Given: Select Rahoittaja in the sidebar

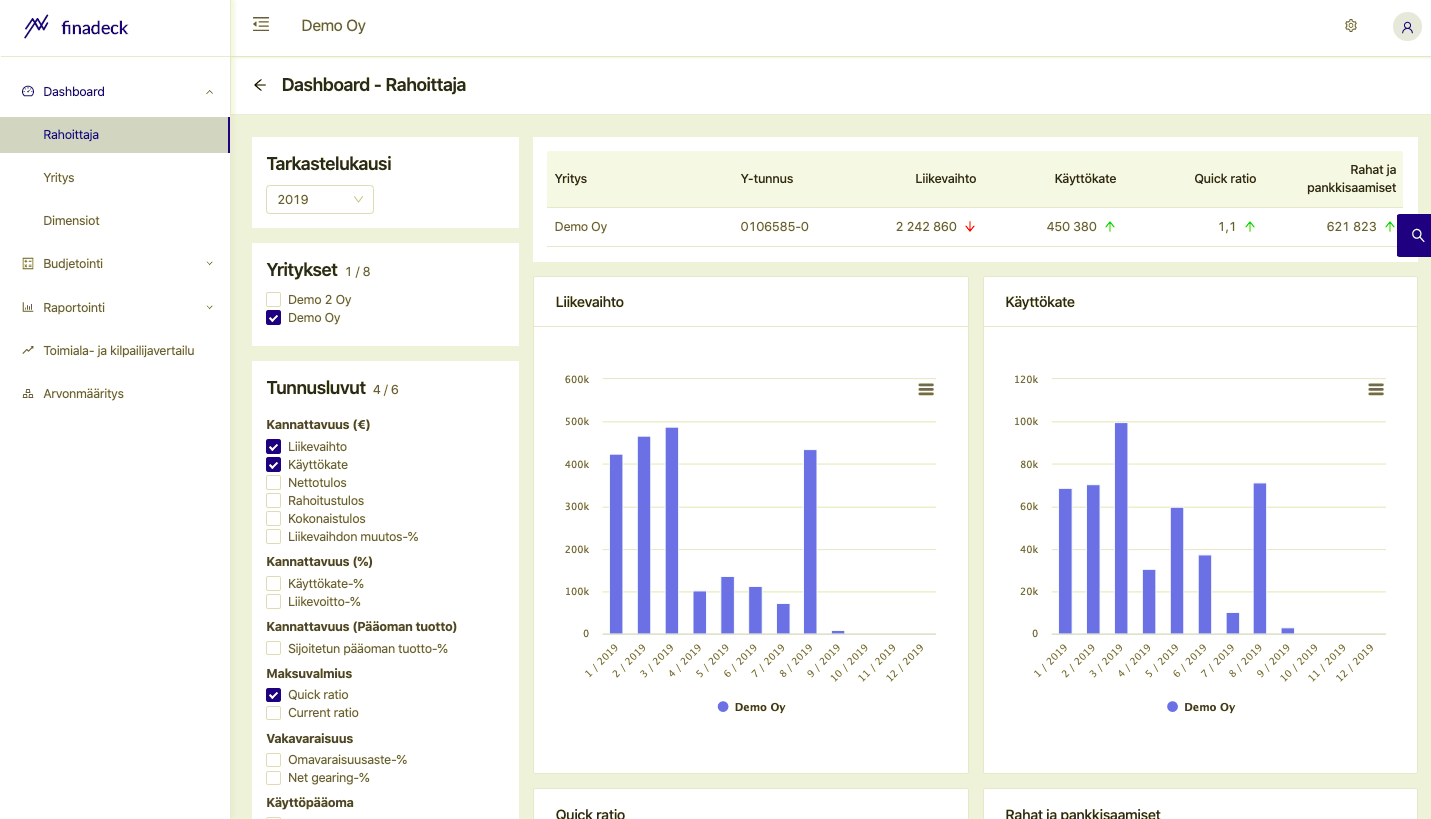Looking at the screenshot, I should [115, 135].
